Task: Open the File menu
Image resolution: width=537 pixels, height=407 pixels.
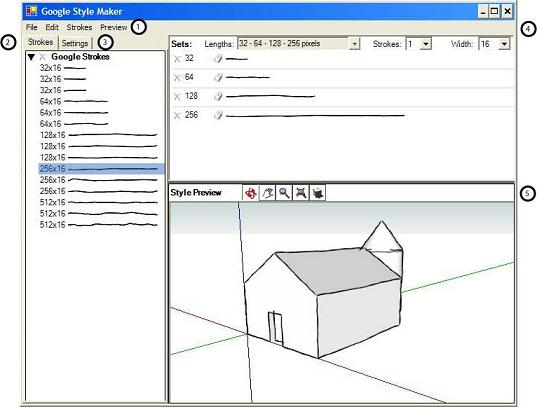Action: click(x=32, y=27)
